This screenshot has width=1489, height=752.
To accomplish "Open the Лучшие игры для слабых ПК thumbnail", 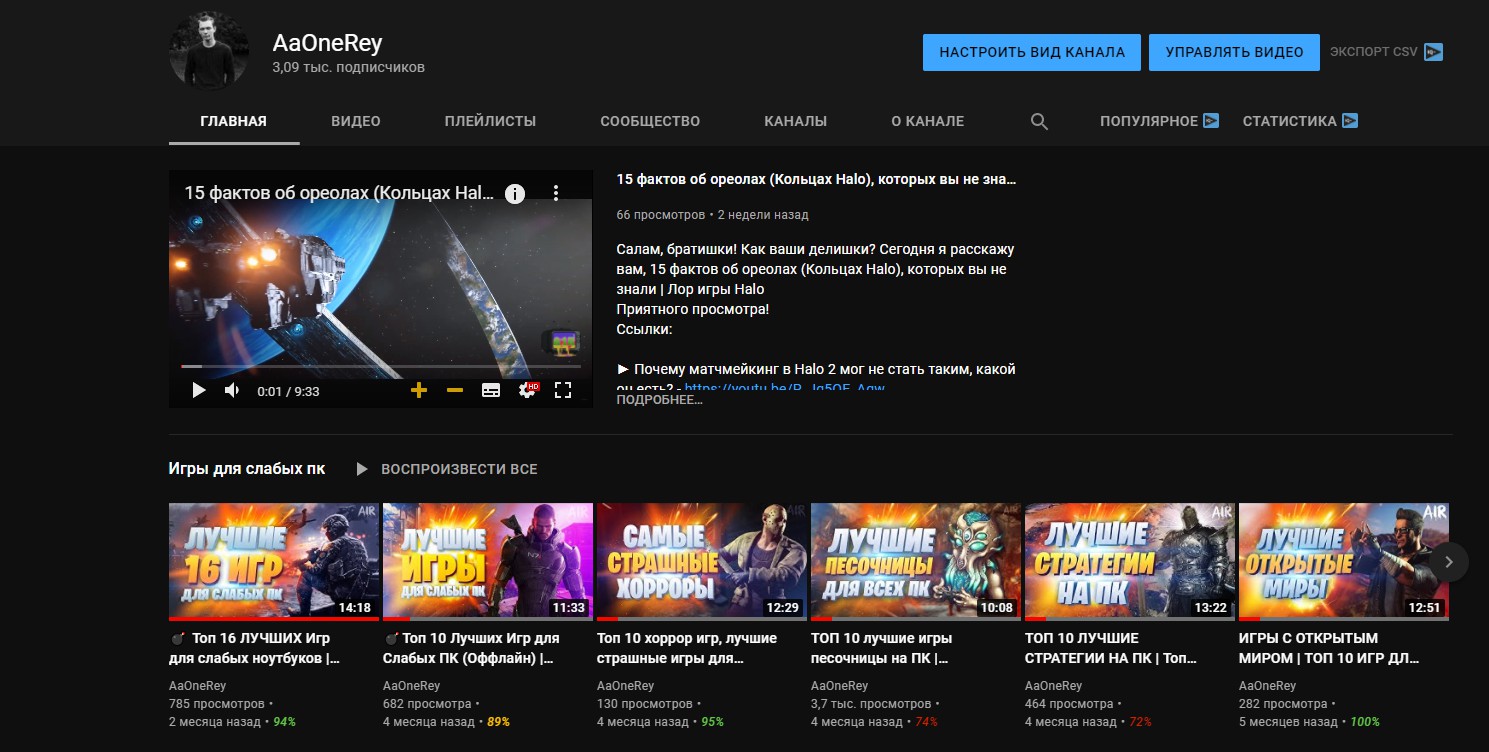I will 488,561.
